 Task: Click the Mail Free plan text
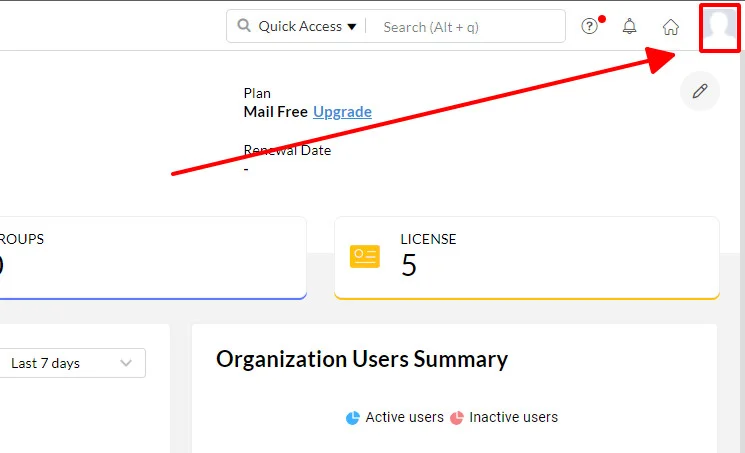275,112
